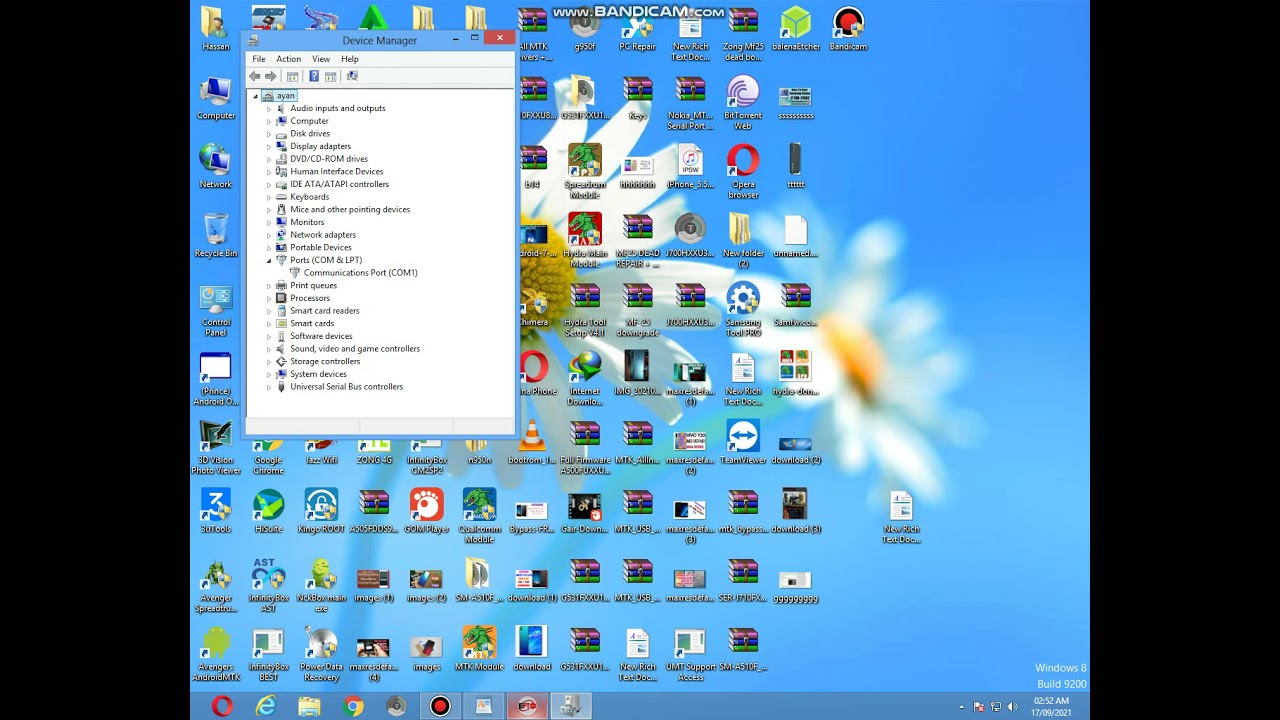This screenshot has height=720, width=1280.
Task: Click the blue Help question-mark toolbar icon
Action: 314,76
